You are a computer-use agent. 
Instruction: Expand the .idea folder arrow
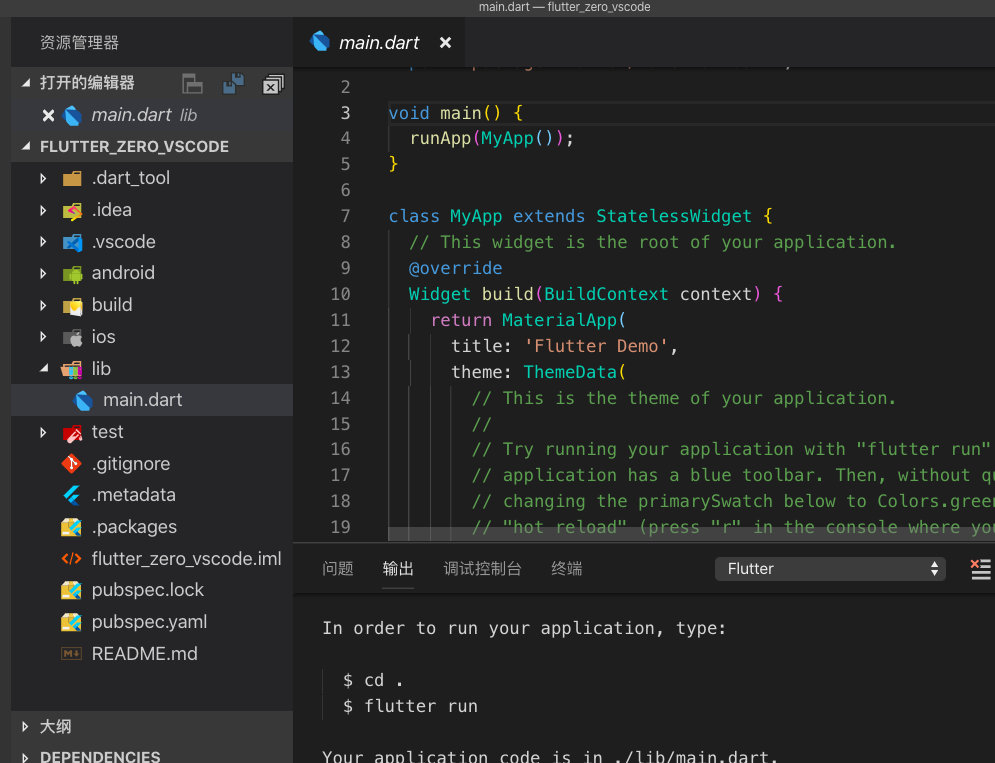point(43,210)
